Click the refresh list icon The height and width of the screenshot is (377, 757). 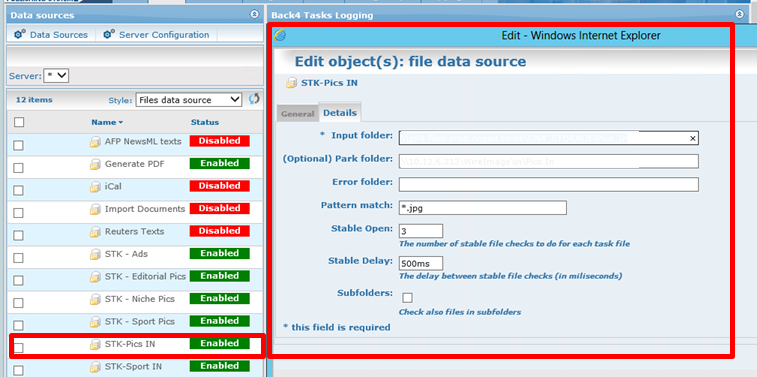click(254, 99)
